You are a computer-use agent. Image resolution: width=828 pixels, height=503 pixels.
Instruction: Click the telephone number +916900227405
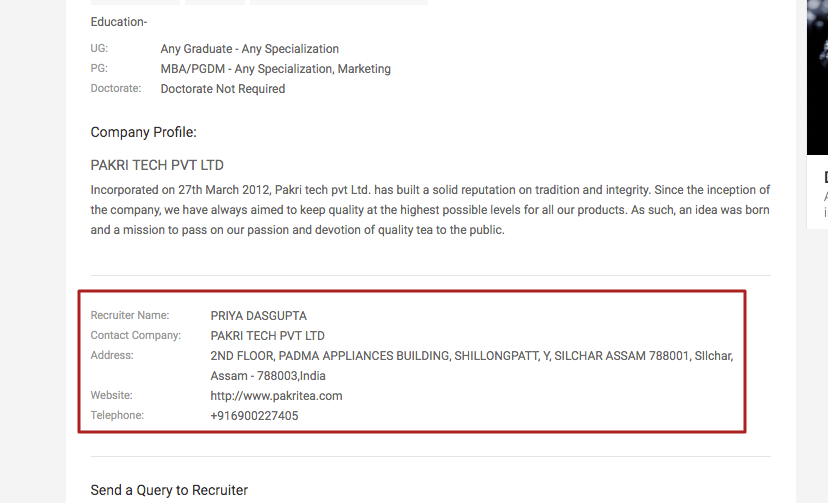pos(254,416)
